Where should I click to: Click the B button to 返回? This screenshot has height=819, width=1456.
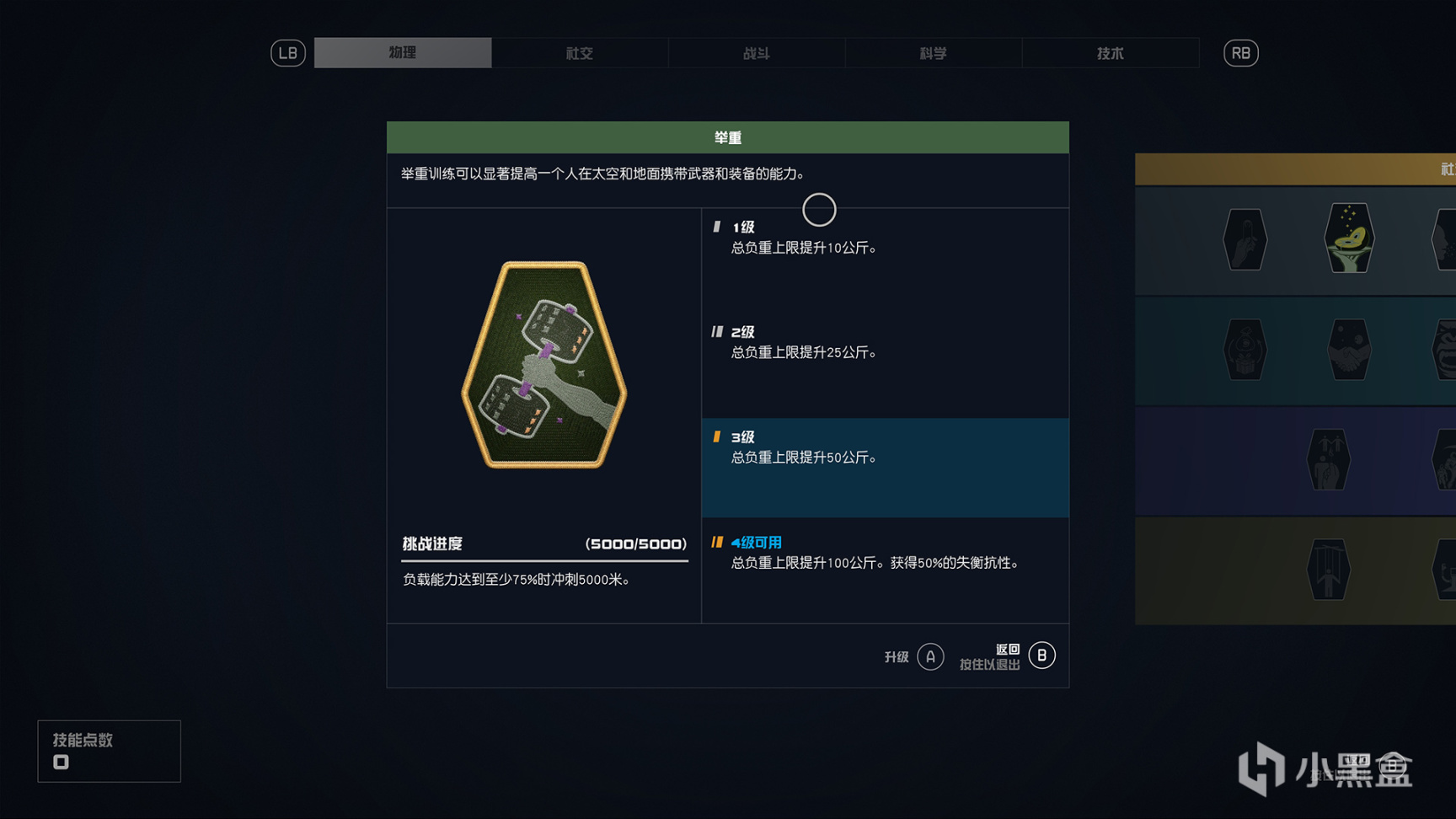1041,656
